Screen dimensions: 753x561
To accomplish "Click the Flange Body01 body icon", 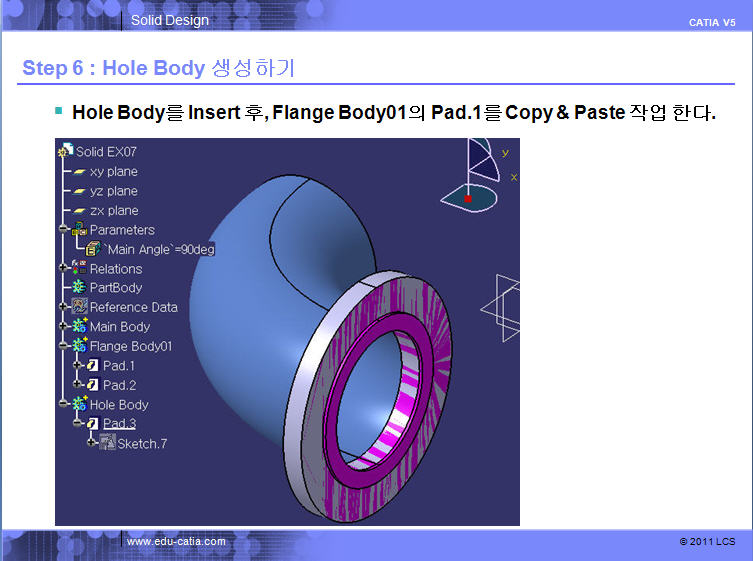I will pos(79,345).
